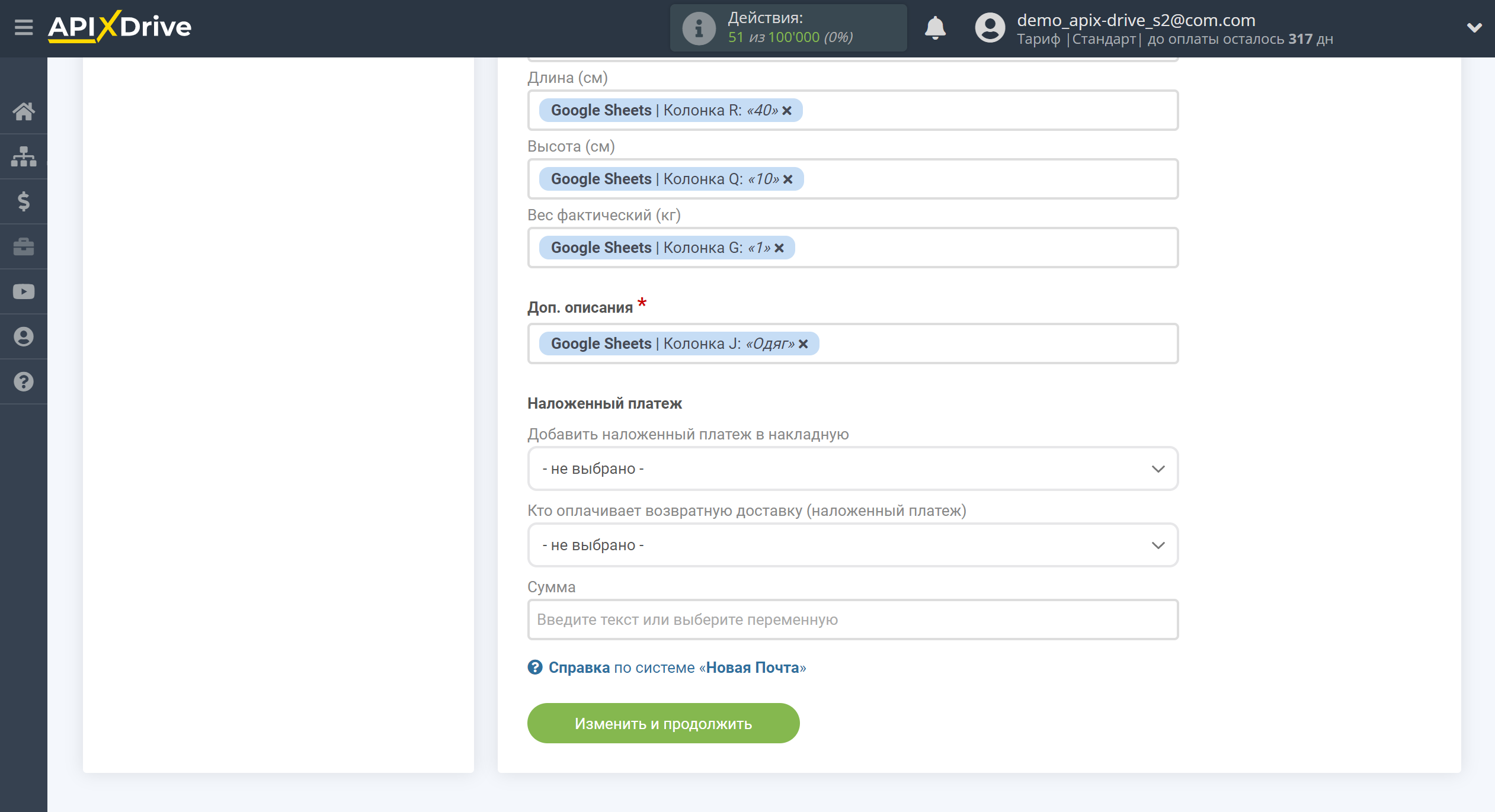1495x812 pixels.
Task: Click the help circle icon near Справка
Action: [x=535, y=667]
